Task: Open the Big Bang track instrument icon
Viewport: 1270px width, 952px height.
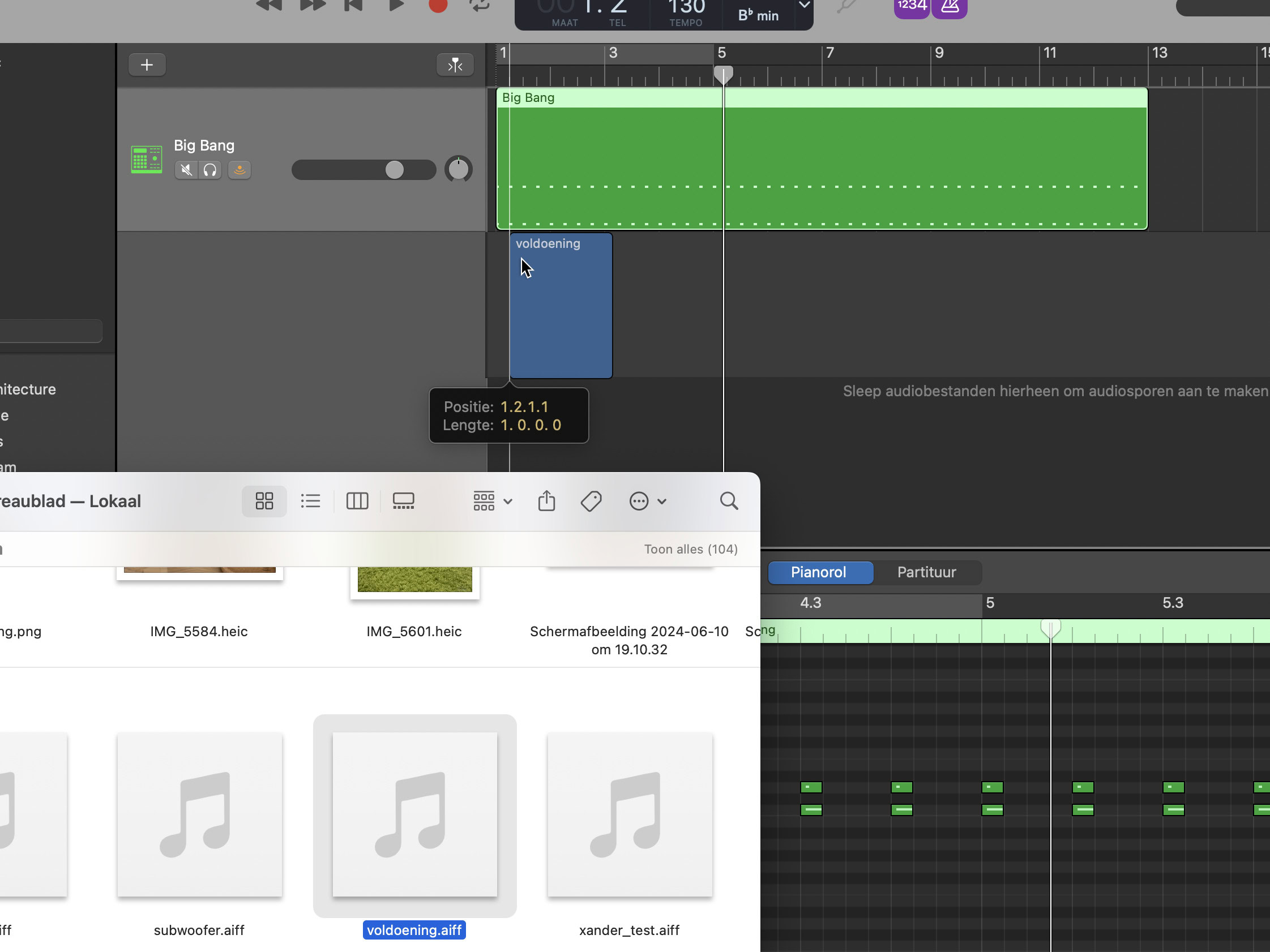Action: point(147,159)
